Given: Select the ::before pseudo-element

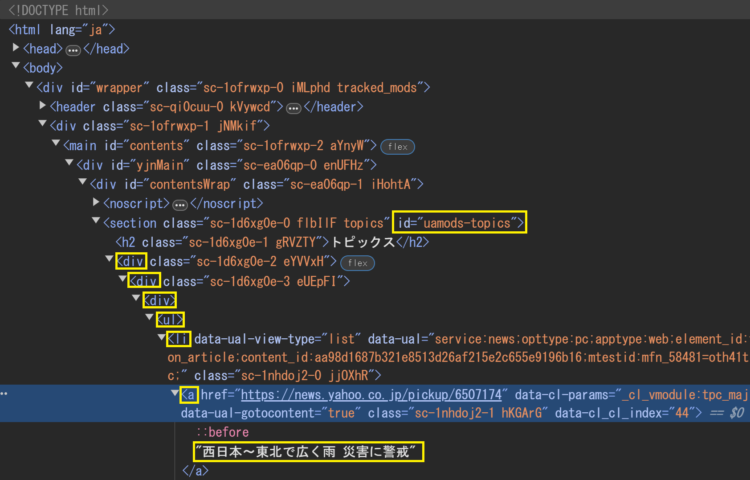Looking at the screenshot, I should click(x=222, y=432).
